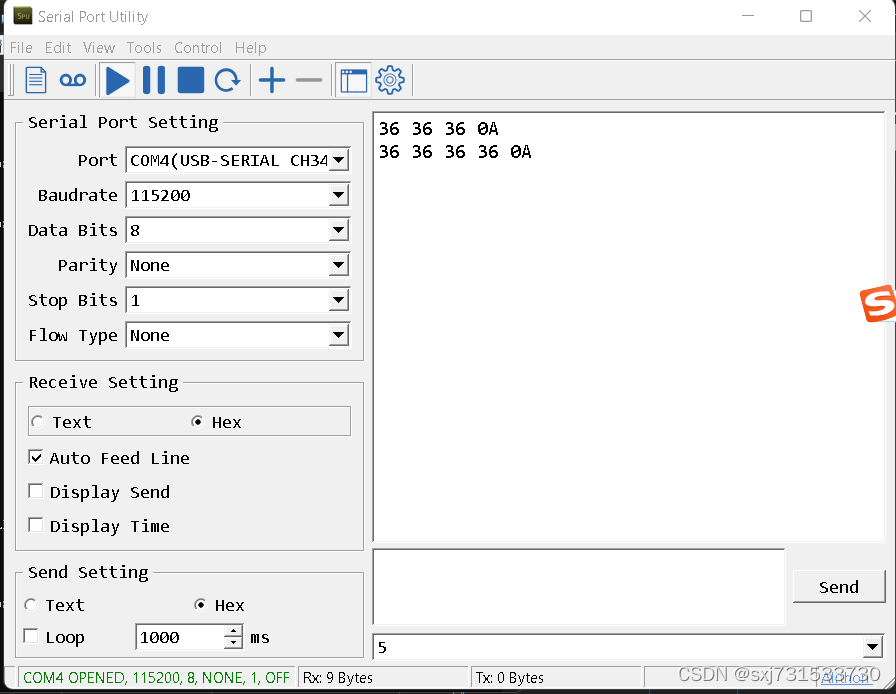The width and height of the screenshot is (896, 694).
Task: Open the send history dropdown showing 5
Action: [x=872, y=647]
